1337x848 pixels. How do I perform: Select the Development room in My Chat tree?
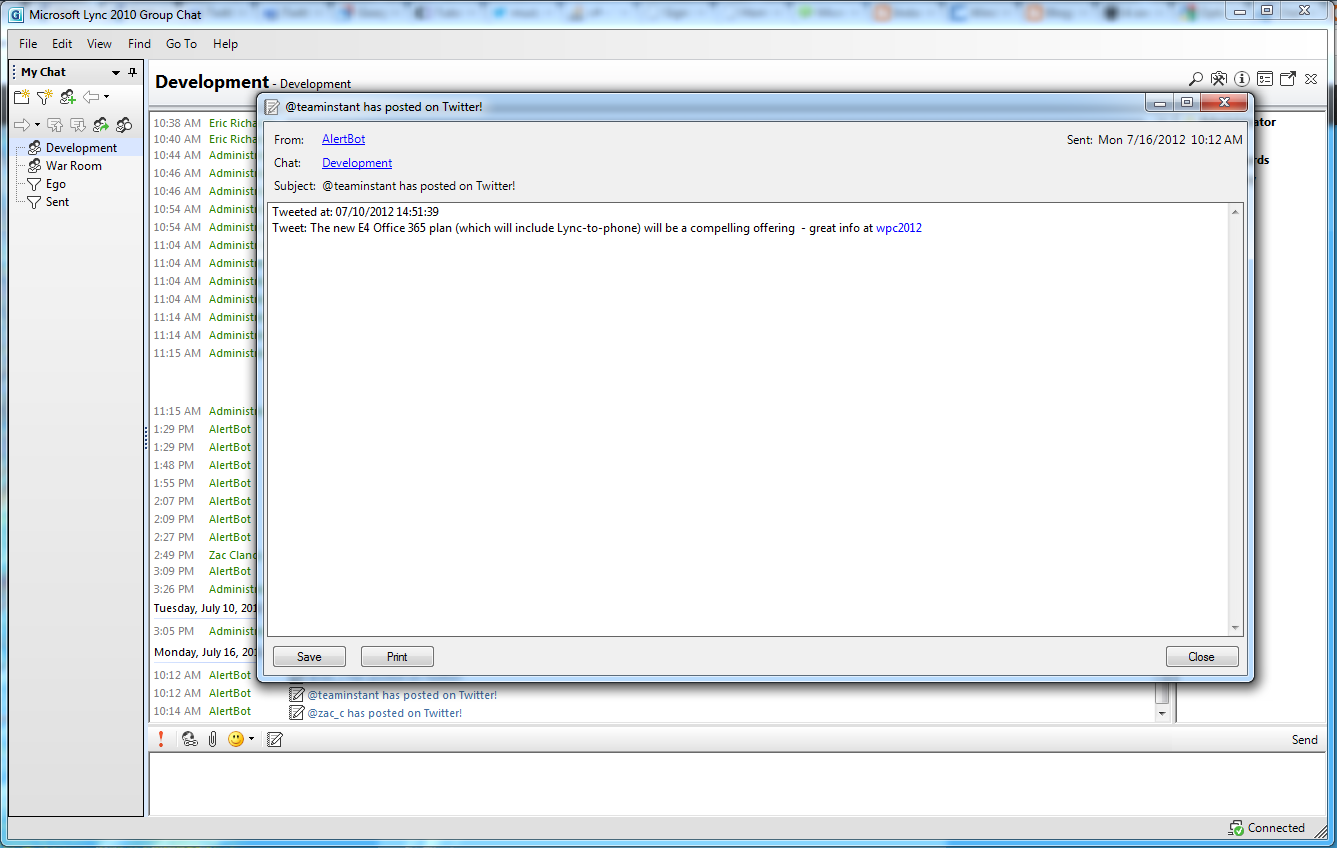point(81,148)
